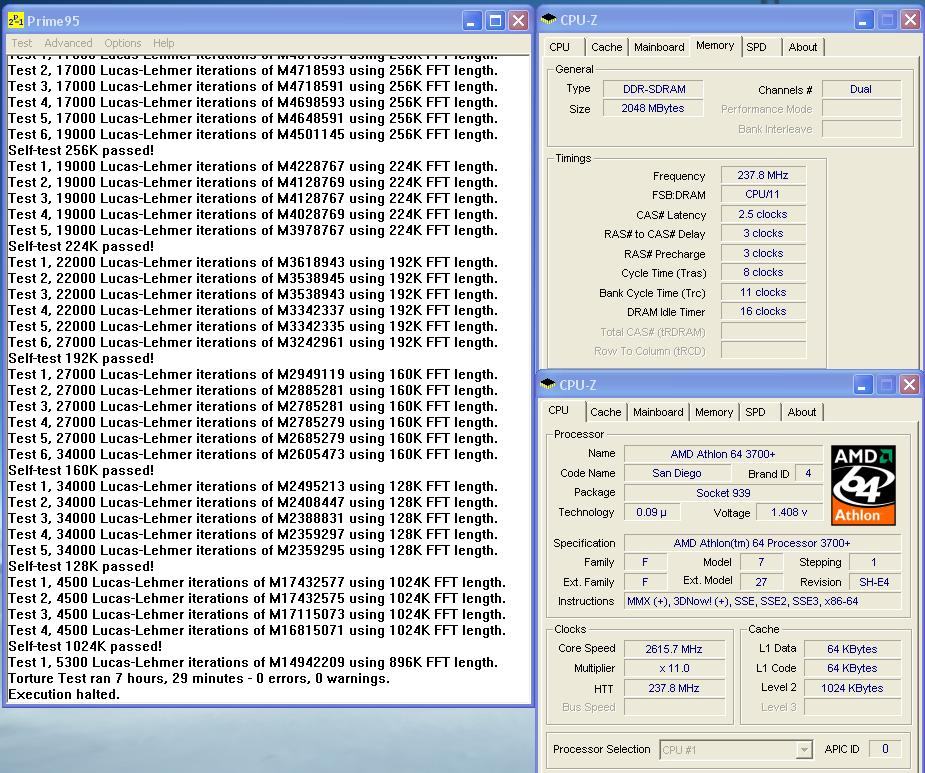925x773 pixels.
Task: Click 'Self-test 256K passed!' line in Prime95
Action: point(81,150)
